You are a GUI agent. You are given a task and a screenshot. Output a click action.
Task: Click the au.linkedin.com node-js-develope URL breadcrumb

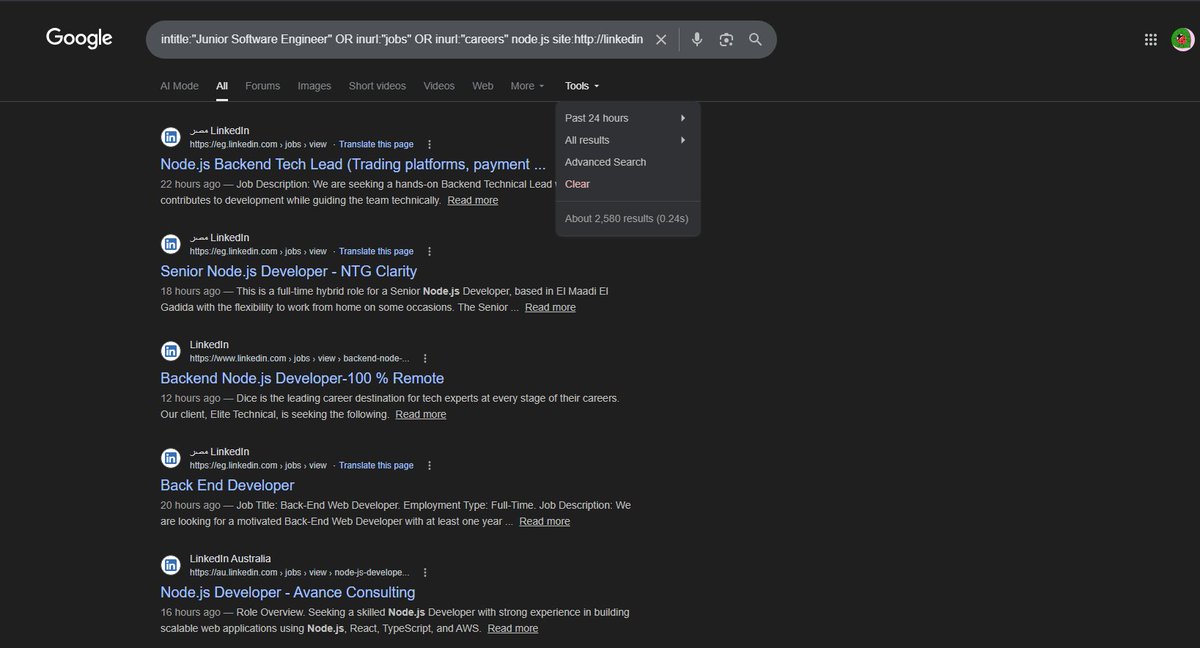pyautogui.click(x=300, y=573)
